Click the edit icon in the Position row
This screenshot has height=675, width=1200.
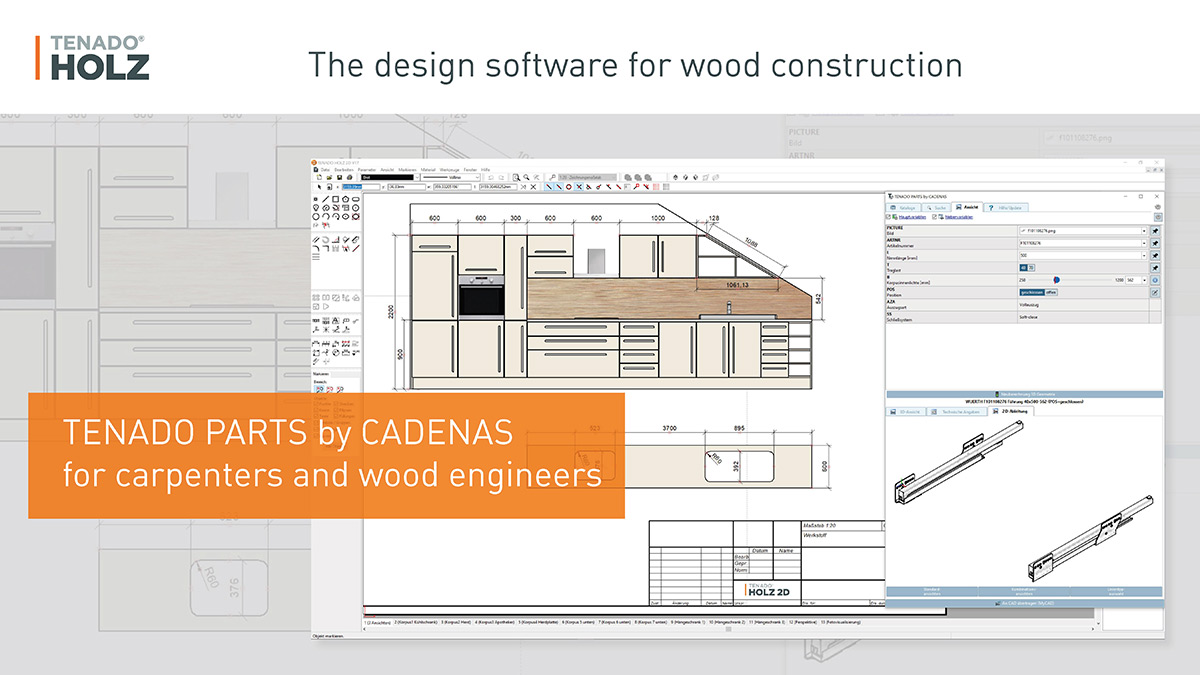click(1155, 292)
